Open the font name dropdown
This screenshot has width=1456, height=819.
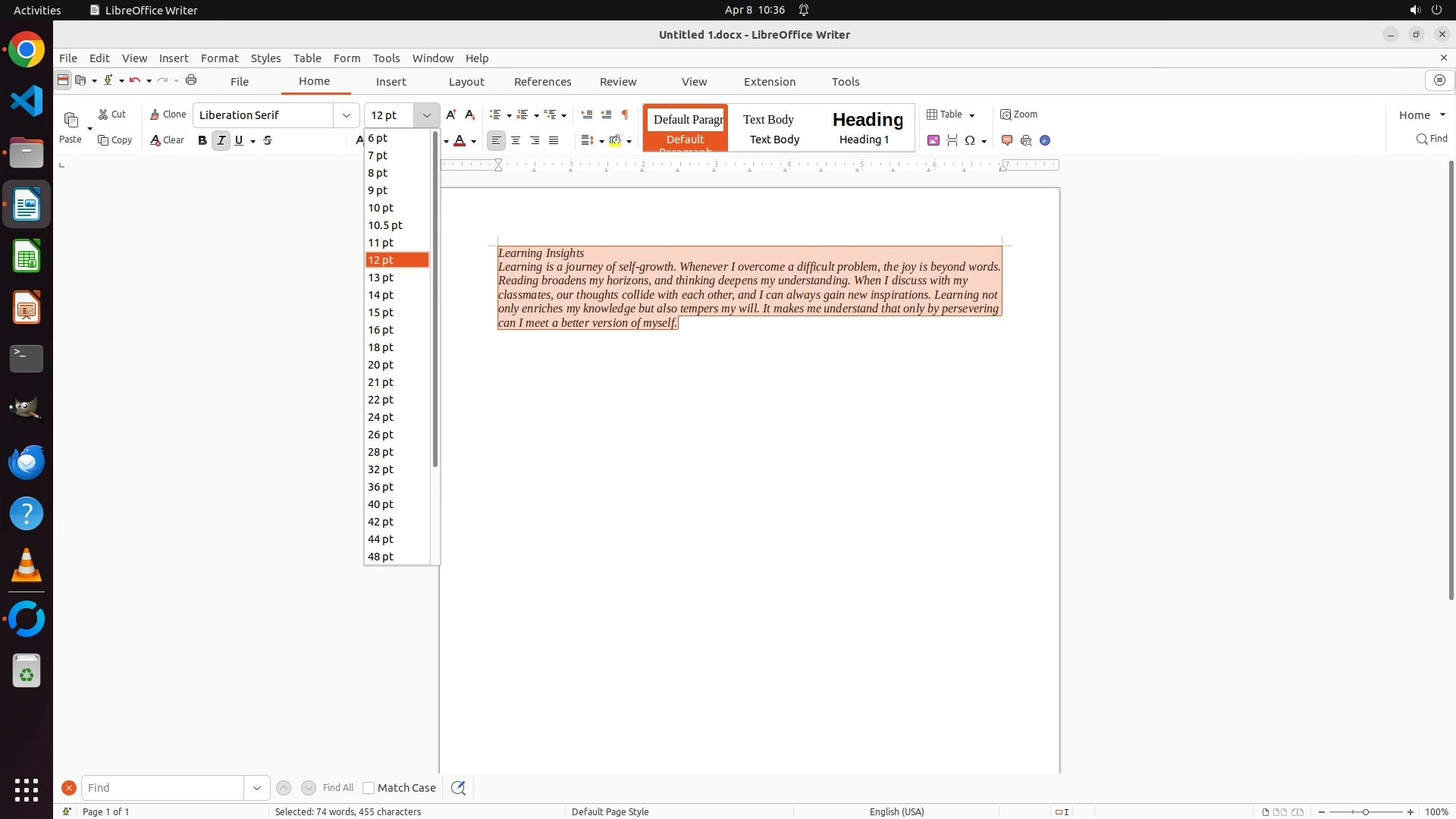pyautogui.click(x=347, y=115)
